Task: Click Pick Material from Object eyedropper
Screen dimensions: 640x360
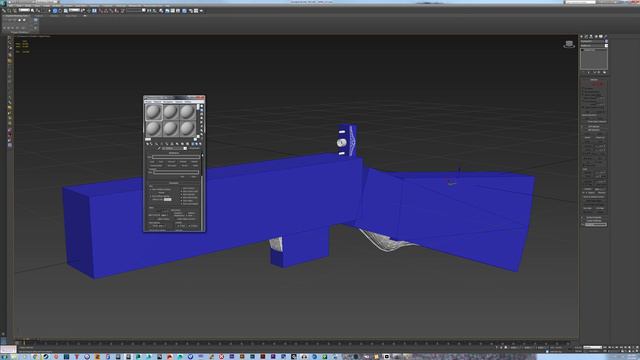Action: [159, 149]
